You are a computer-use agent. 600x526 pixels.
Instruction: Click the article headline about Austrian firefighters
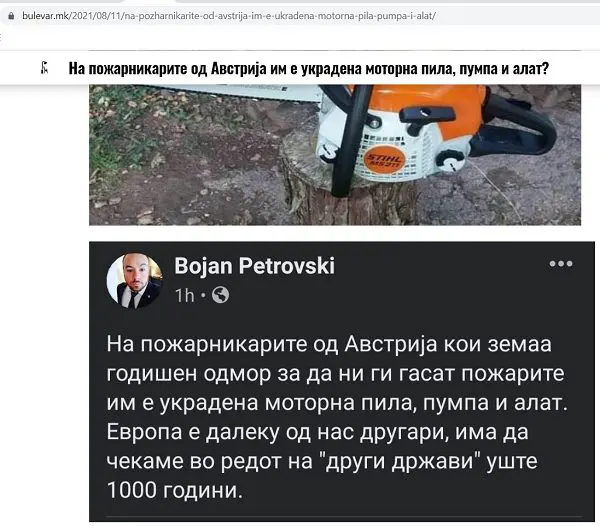308,68
